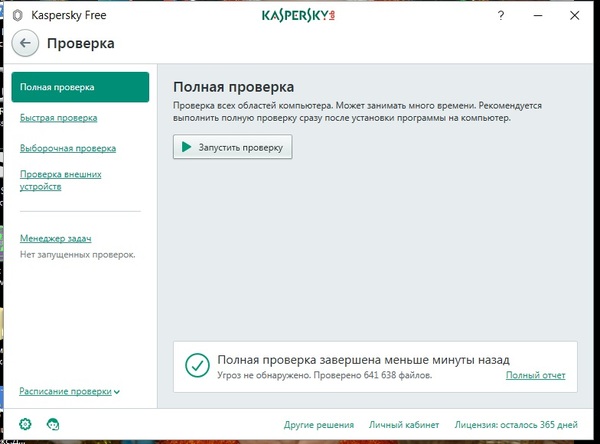Open settings via the gear icon
This screenshot has width=600, height=444.
26,425
